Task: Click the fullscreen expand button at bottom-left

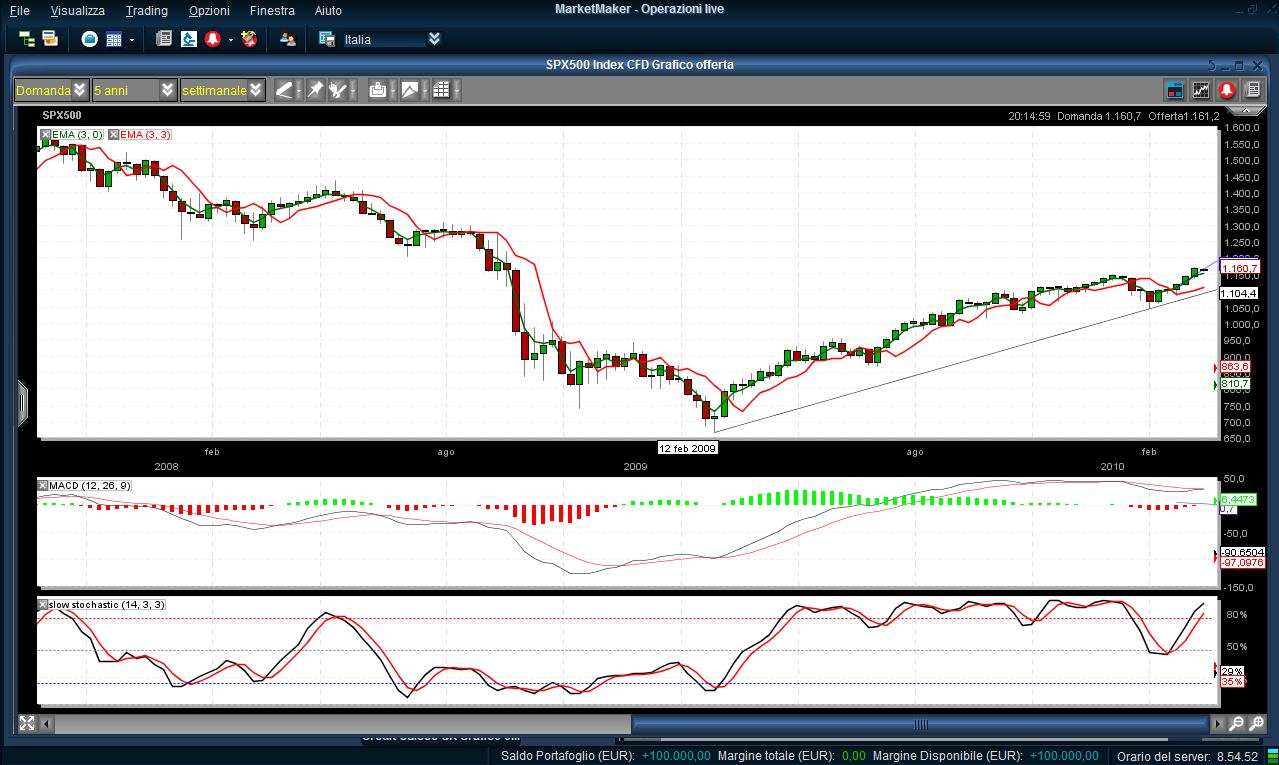Action: click(27, 723)
